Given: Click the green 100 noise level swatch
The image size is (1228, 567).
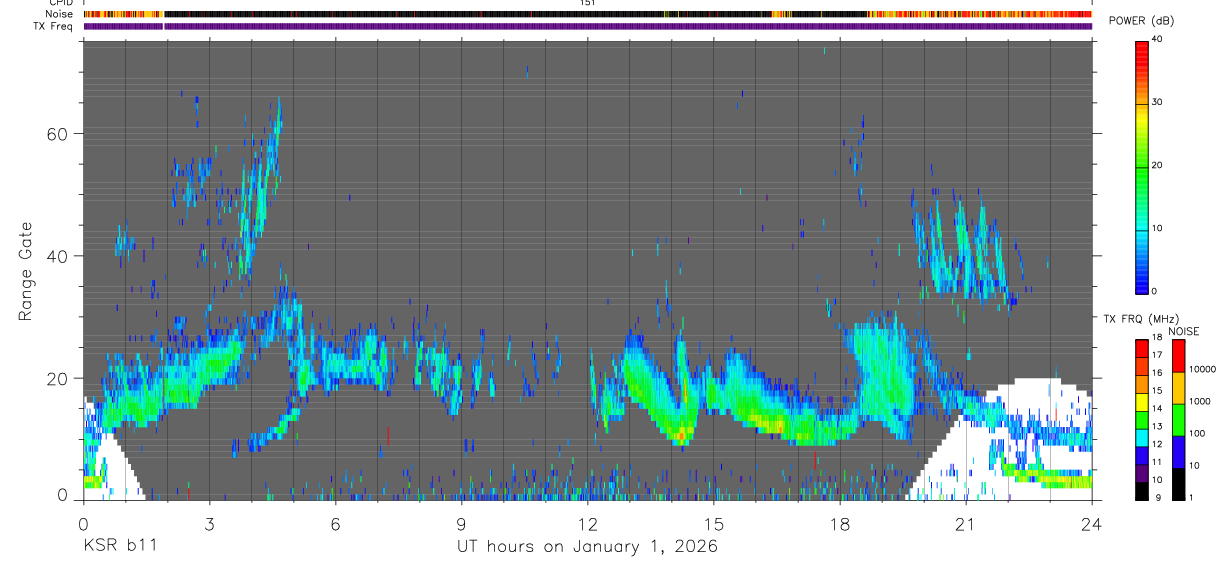Looking at the screenshot, I should point(1179,420).
